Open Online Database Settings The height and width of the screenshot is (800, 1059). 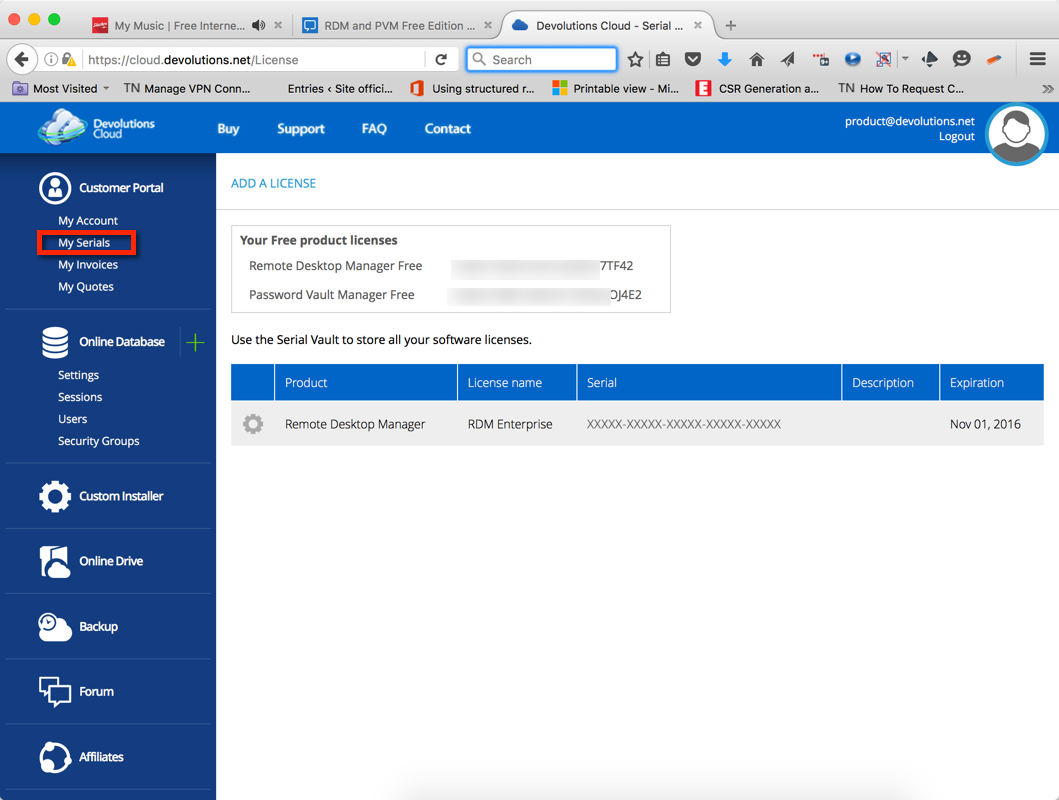click(x=78, y=375)
